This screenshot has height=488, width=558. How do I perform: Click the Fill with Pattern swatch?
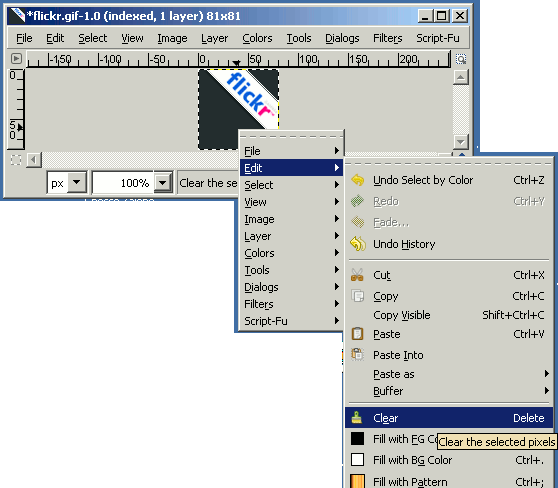357,481
